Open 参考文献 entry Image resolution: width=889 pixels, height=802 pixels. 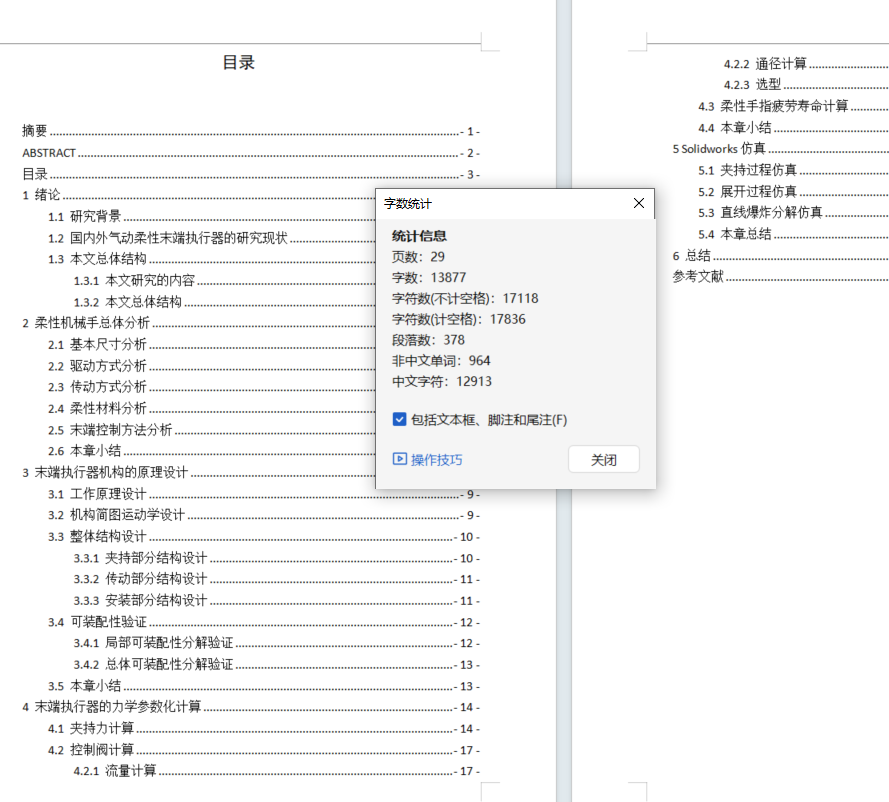[x=780, y=277]
